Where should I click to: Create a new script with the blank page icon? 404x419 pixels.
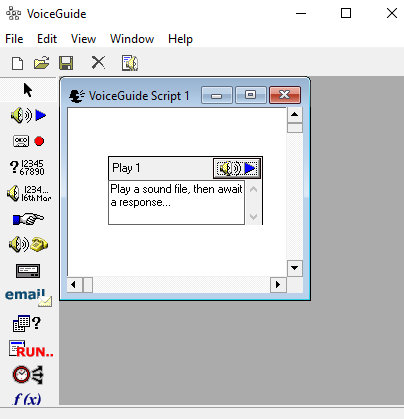click(17, 63)
